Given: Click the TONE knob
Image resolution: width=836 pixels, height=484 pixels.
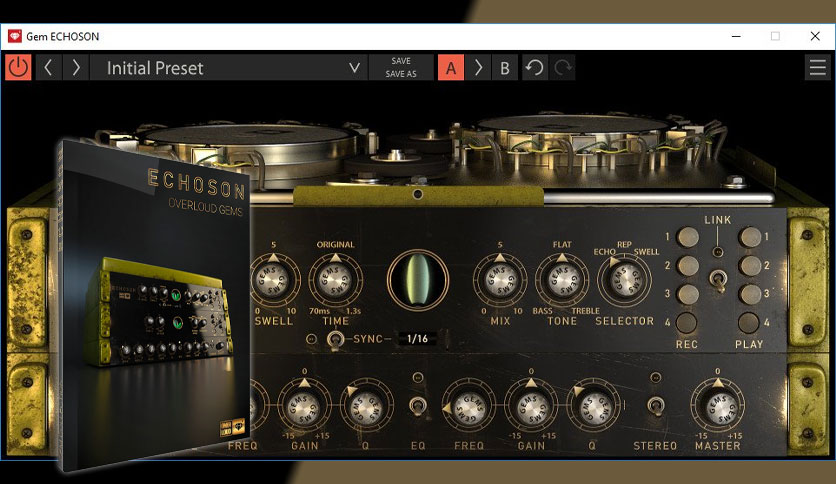Looking at the screenshot, I should (562, 280).
